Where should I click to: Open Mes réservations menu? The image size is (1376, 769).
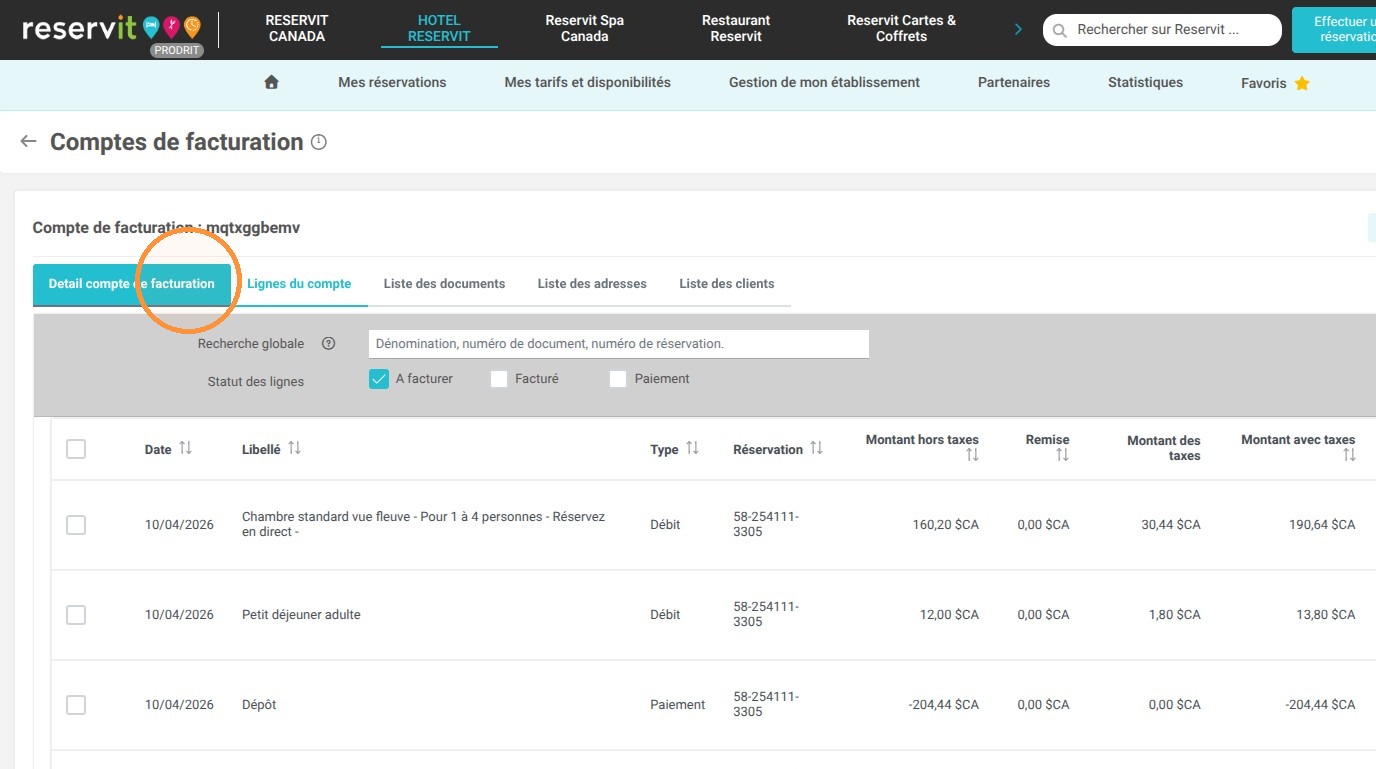coord(392,83)
